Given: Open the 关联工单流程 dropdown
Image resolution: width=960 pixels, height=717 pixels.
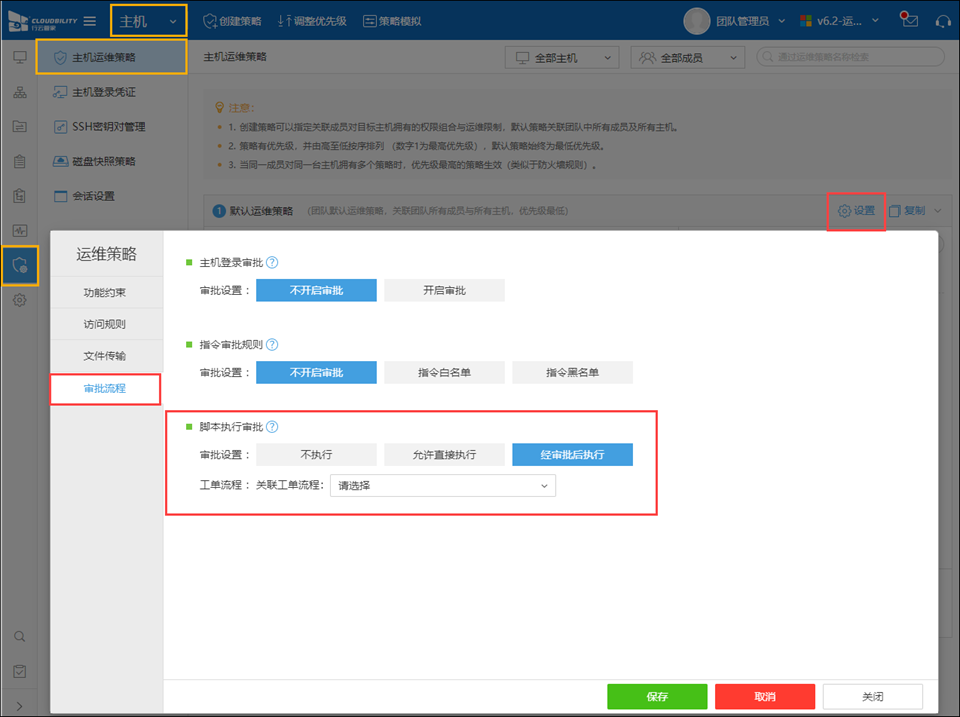Looking at the screenshot, I should [443, 485].
